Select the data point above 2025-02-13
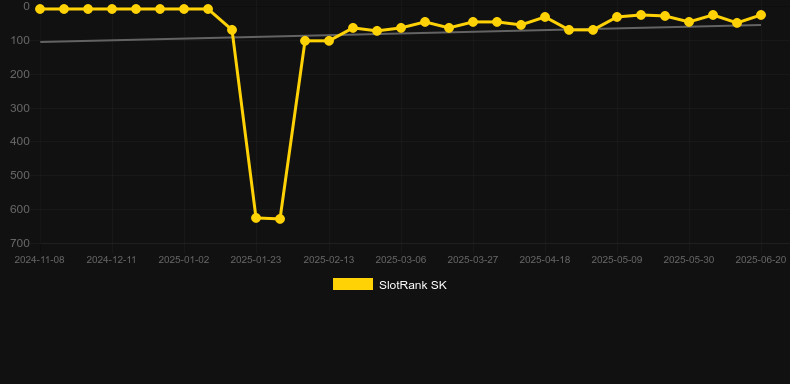Viewport: 790px width, 384px height. [329, 41]
